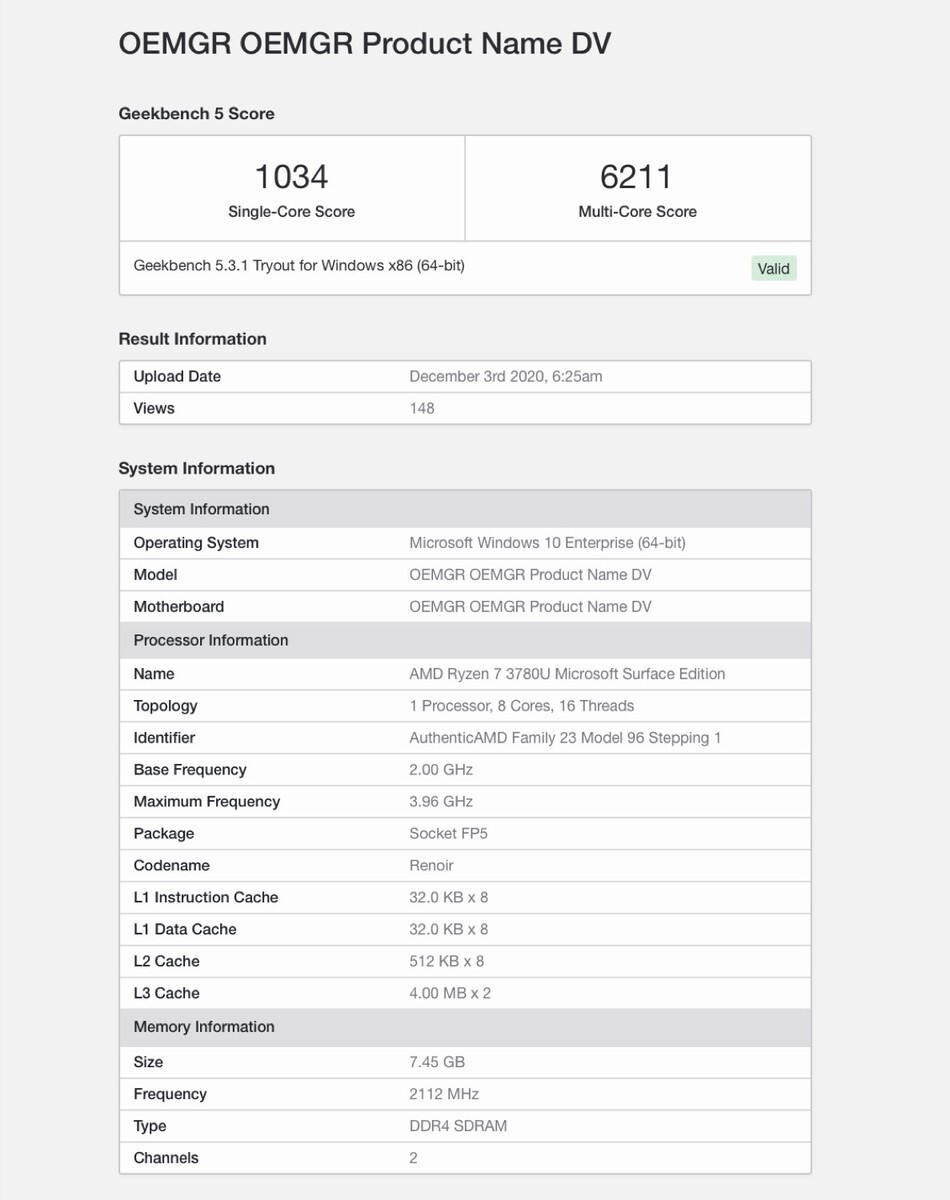Click the AuthenticAMD Identifier value
The width and height of the screenshot is (950, 1200).
[x=565, y=738]
